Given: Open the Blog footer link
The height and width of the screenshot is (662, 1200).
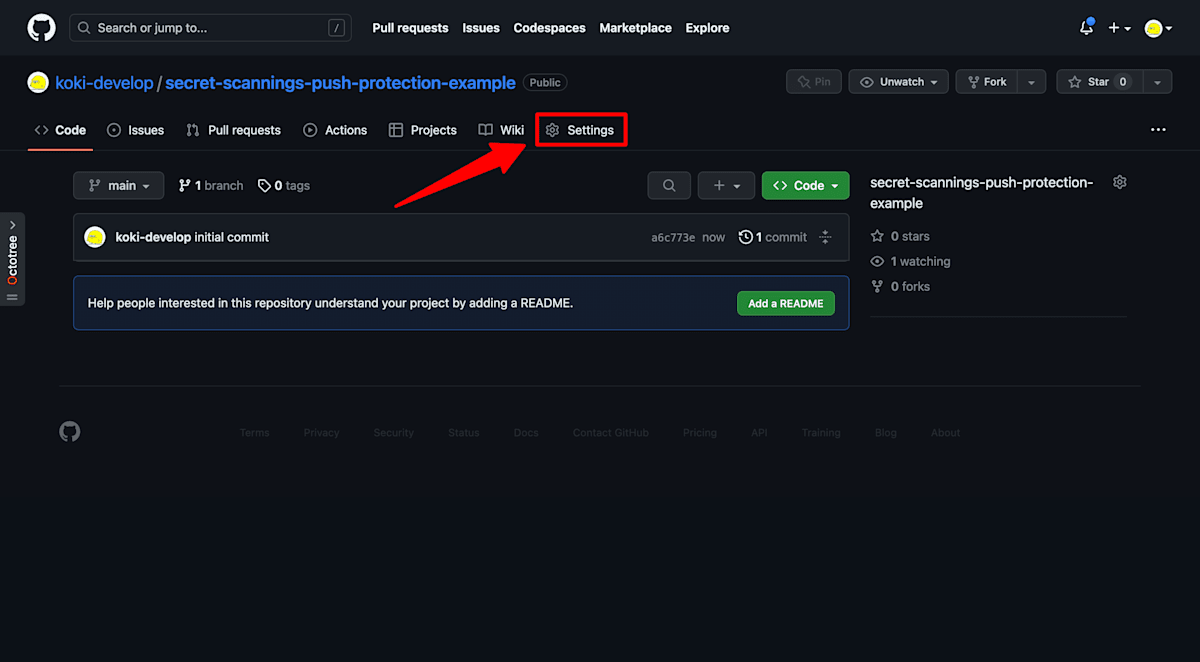Looking at the screenshot, I should 886,433.
